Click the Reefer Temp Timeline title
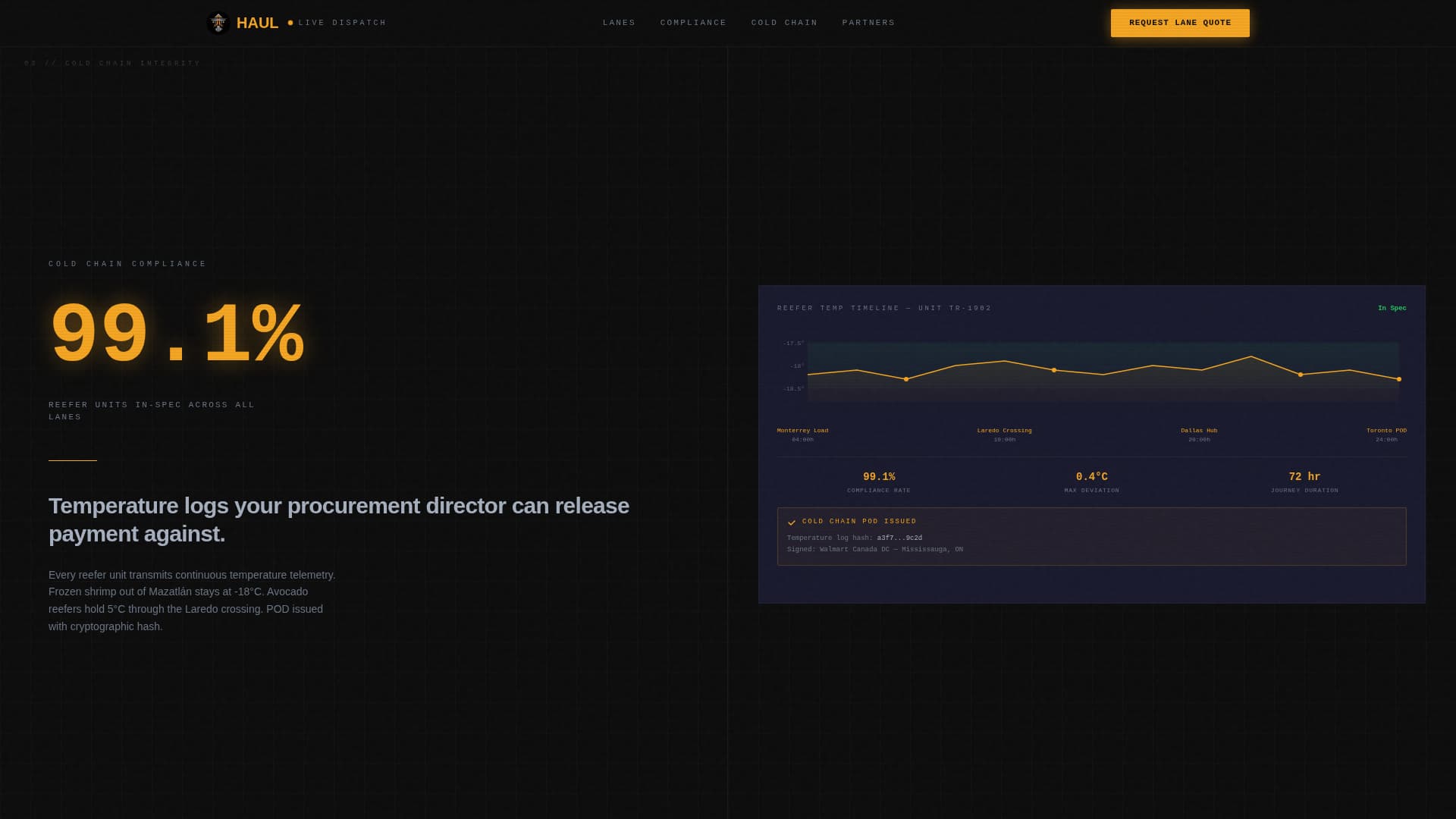The image size is (1456, 819). tap(884, 308)
